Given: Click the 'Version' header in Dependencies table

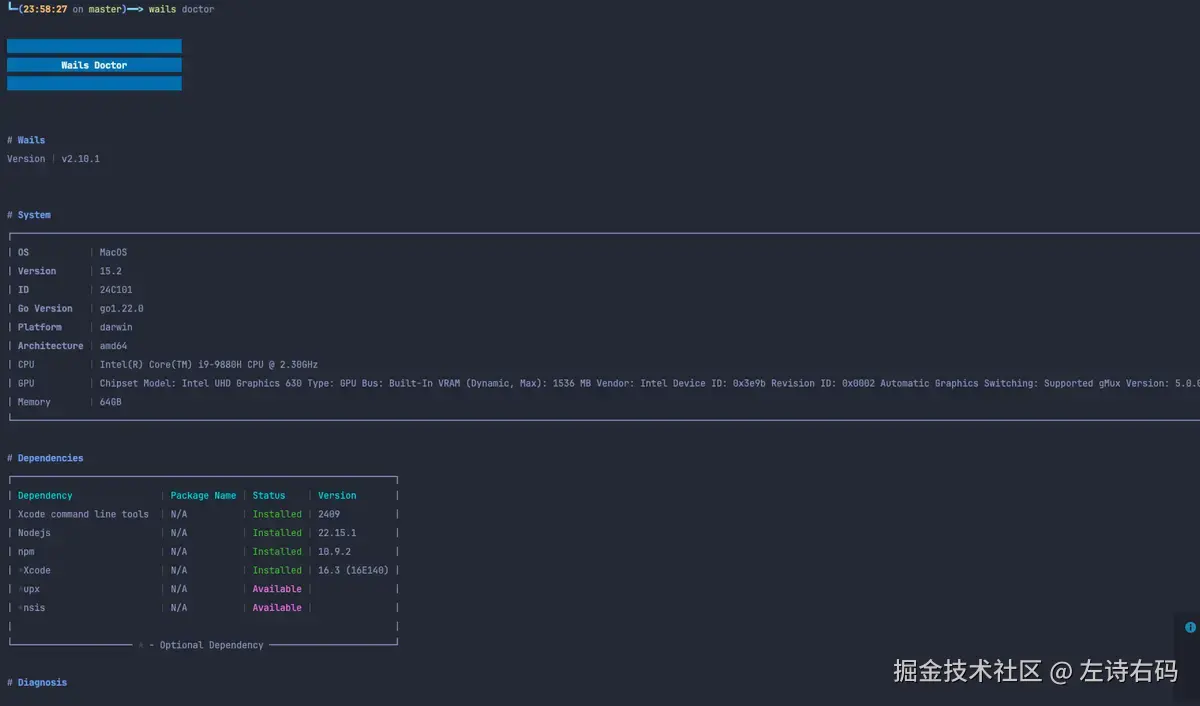Looking at the screenshot, I should [x=337, y=496].
